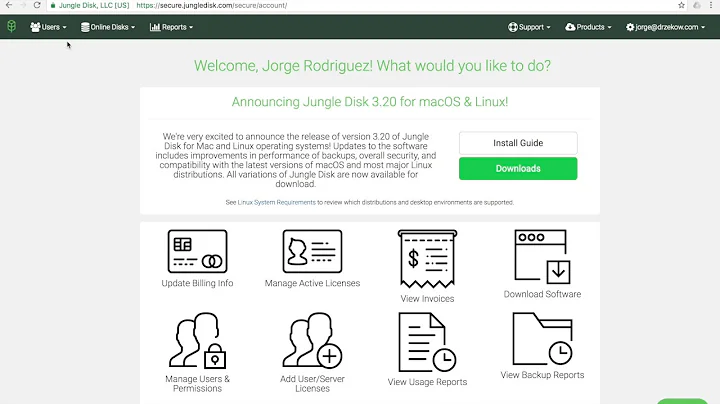Click the green Downloads button
Viewport: 720px width, 404px height.
[x=518, y=168]
